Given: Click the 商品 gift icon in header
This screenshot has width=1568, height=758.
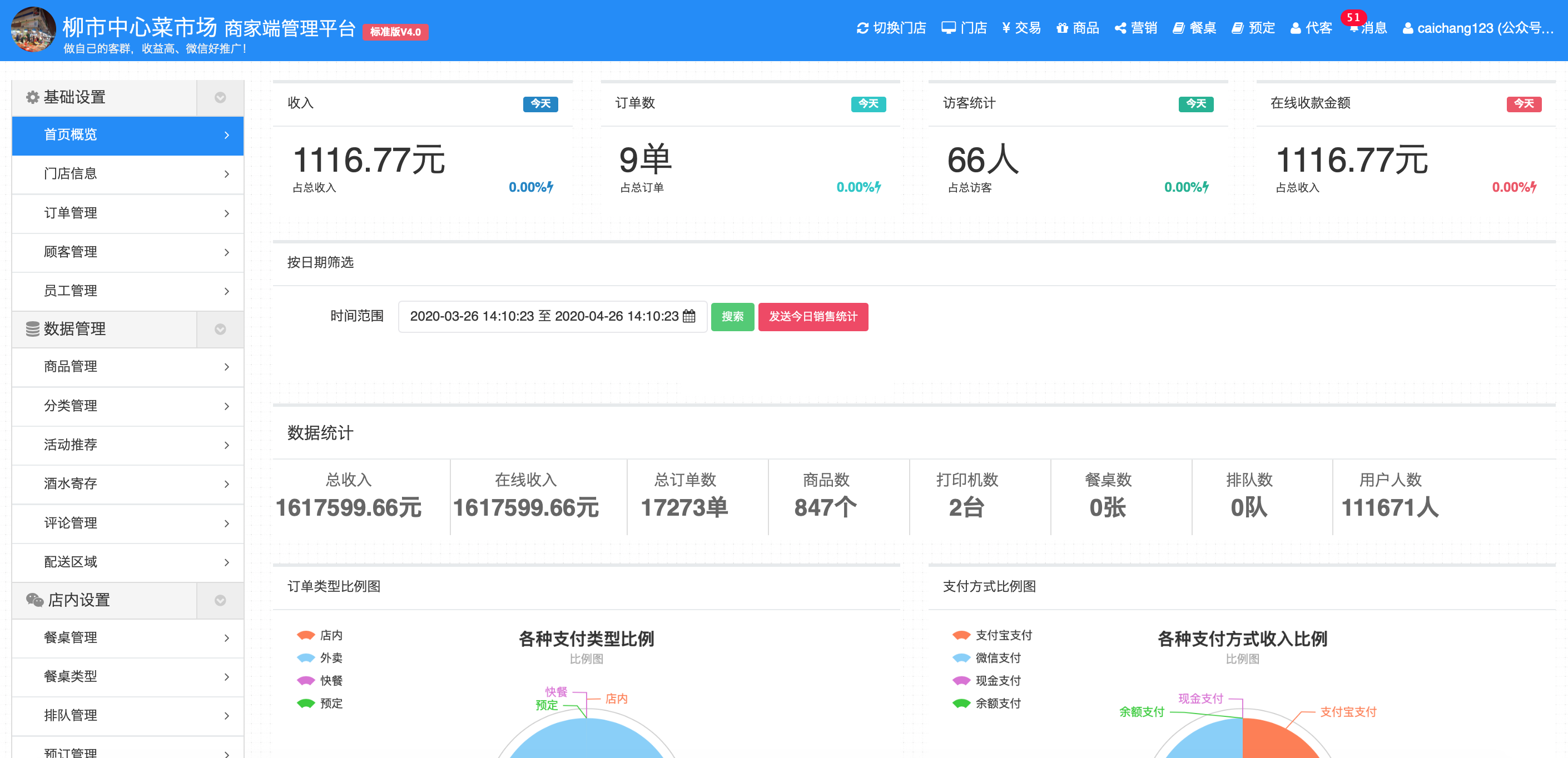Looking at the screenshot, I should point(1061,28).
